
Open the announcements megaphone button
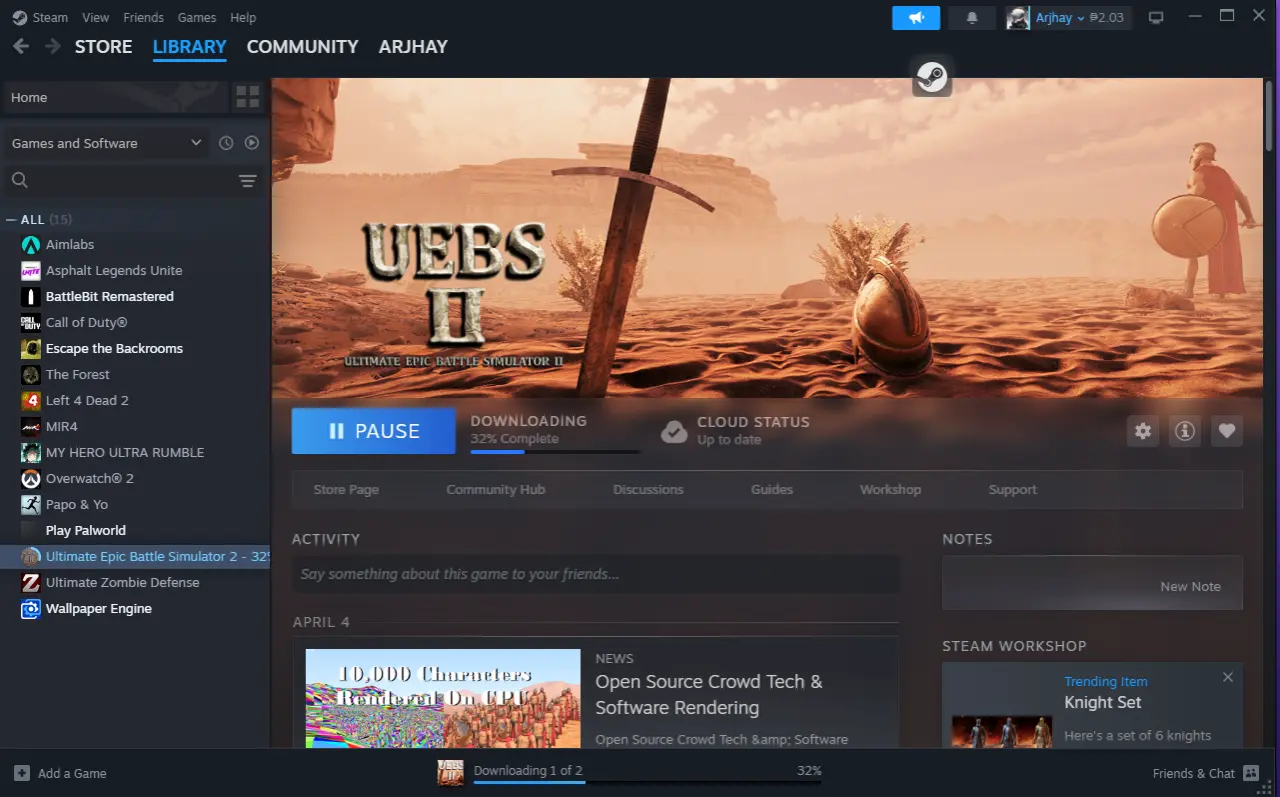(916, 18)
